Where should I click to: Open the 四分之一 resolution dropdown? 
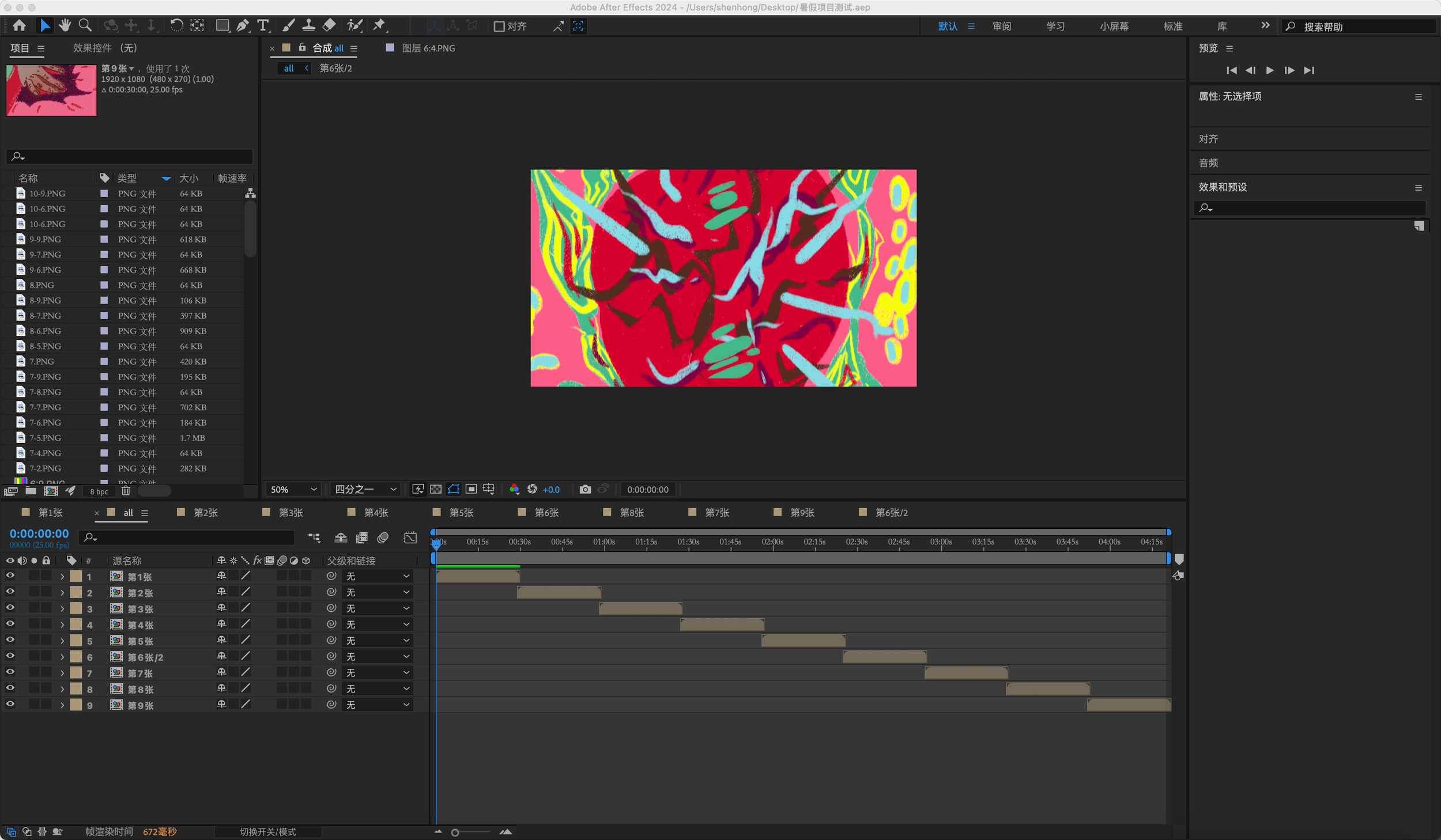click(365, 489)
